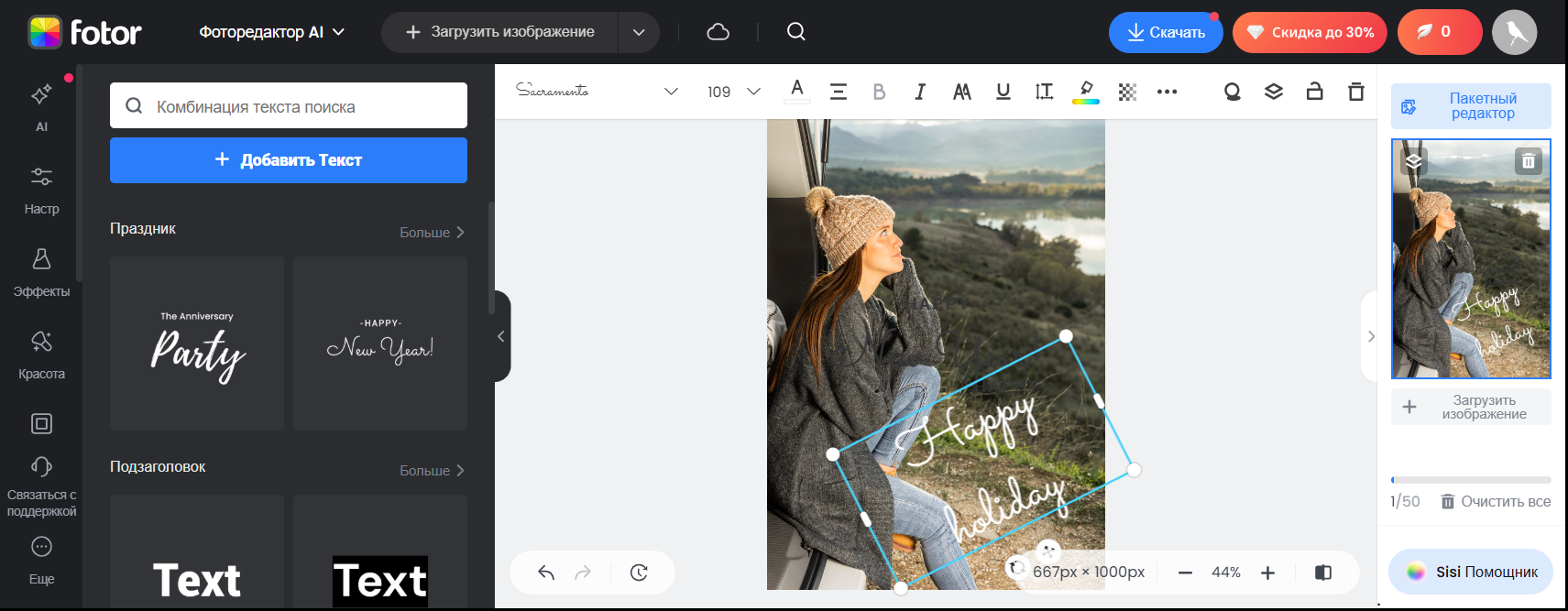
Task: Toggle underline text formatting
Action: [x=1003, y=92]
